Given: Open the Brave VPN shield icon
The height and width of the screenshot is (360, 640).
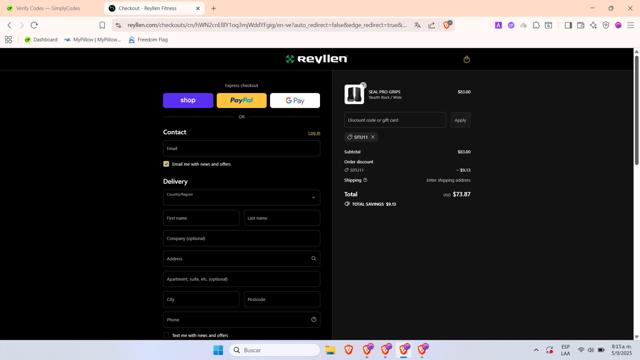Looking at the screenshot, I should click(606, 25).
